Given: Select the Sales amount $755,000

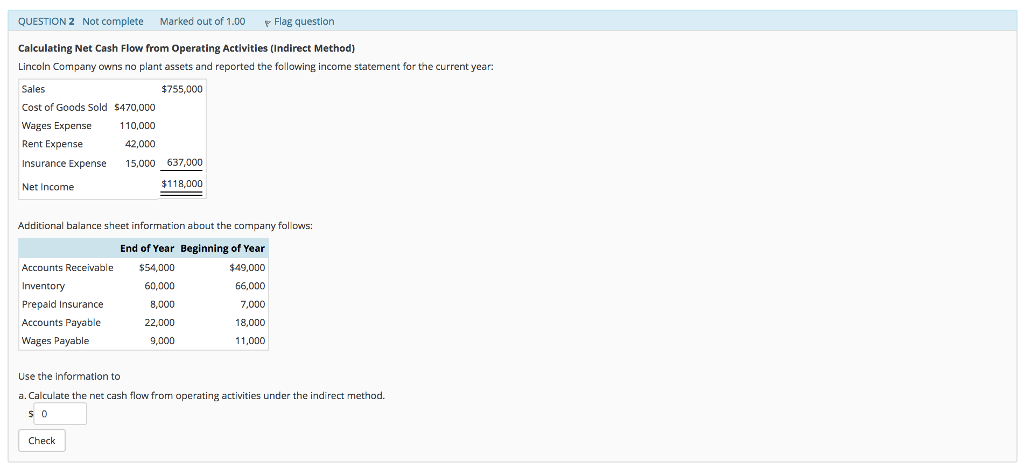Looking at the screenshot, I should point(182,89).
